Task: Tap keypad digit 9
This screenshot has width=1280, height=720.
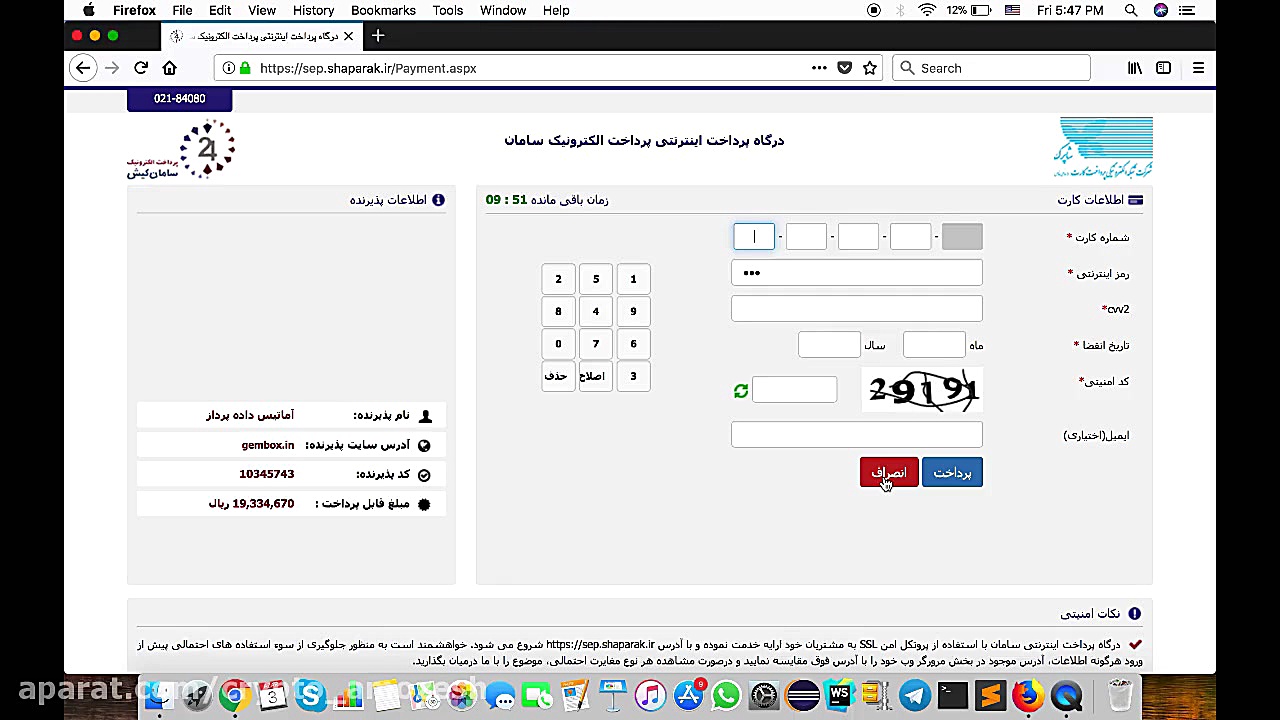Action: 633,311
